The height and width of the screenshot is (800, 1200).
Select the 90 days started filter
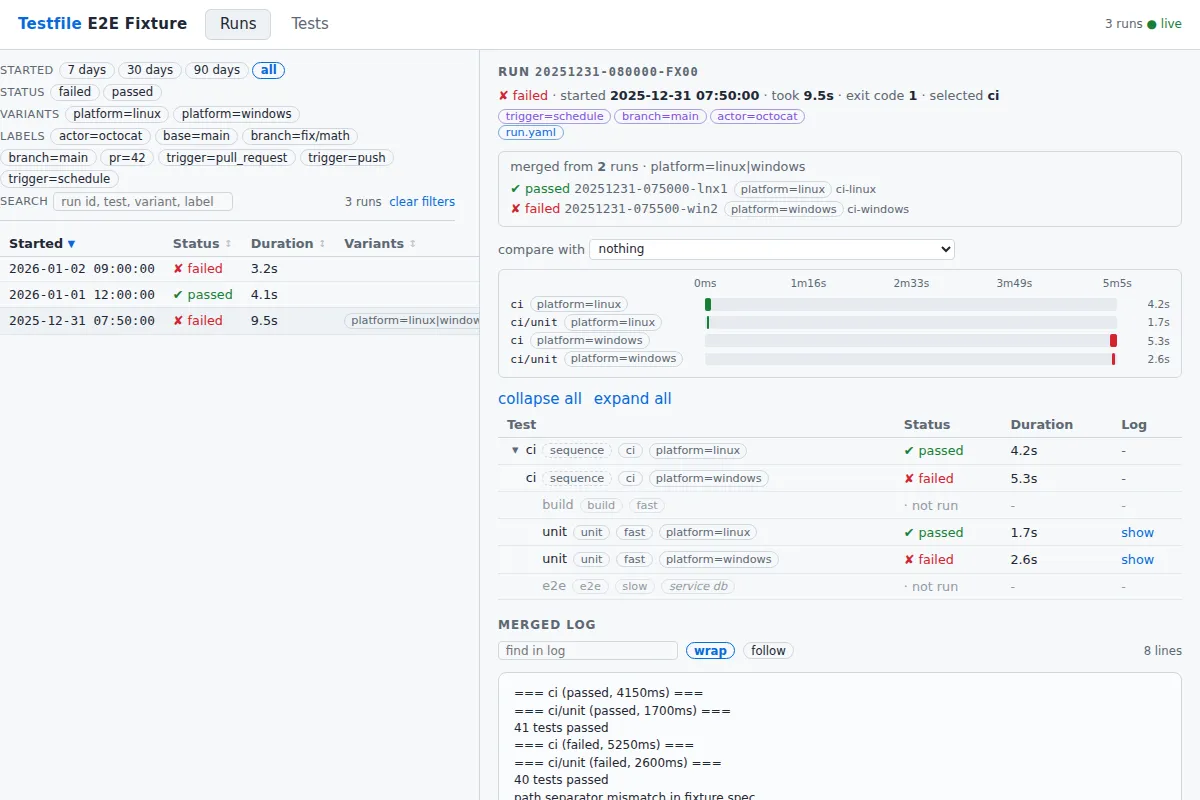click(217, 70)
